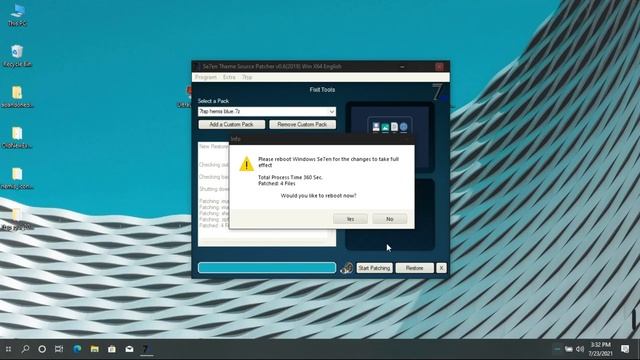This screenshot has height=360, width=640.
Task: Click Add a Custom Pack button
Action: click(231, 124)
